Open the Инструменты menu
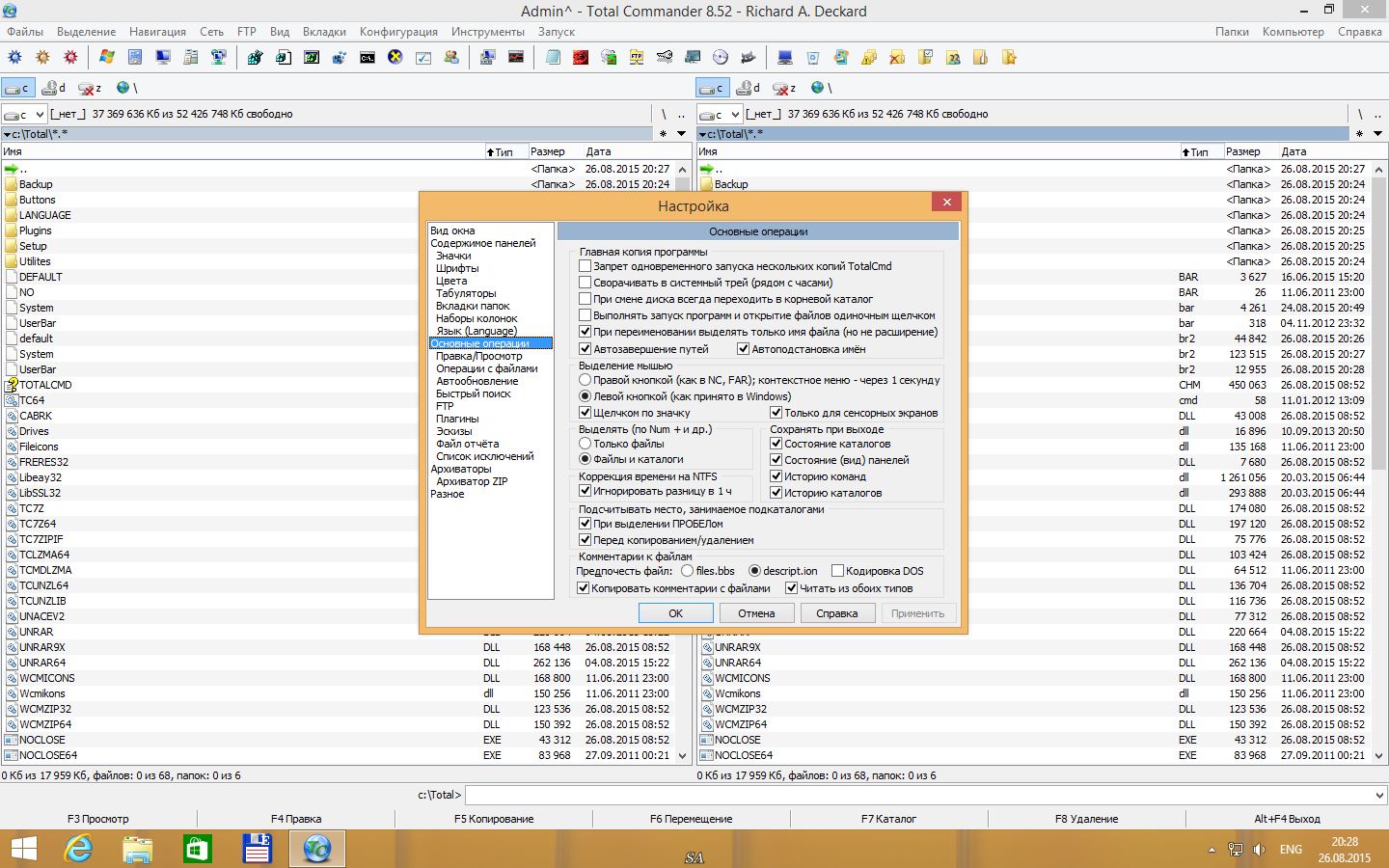 tap(488, 32)
